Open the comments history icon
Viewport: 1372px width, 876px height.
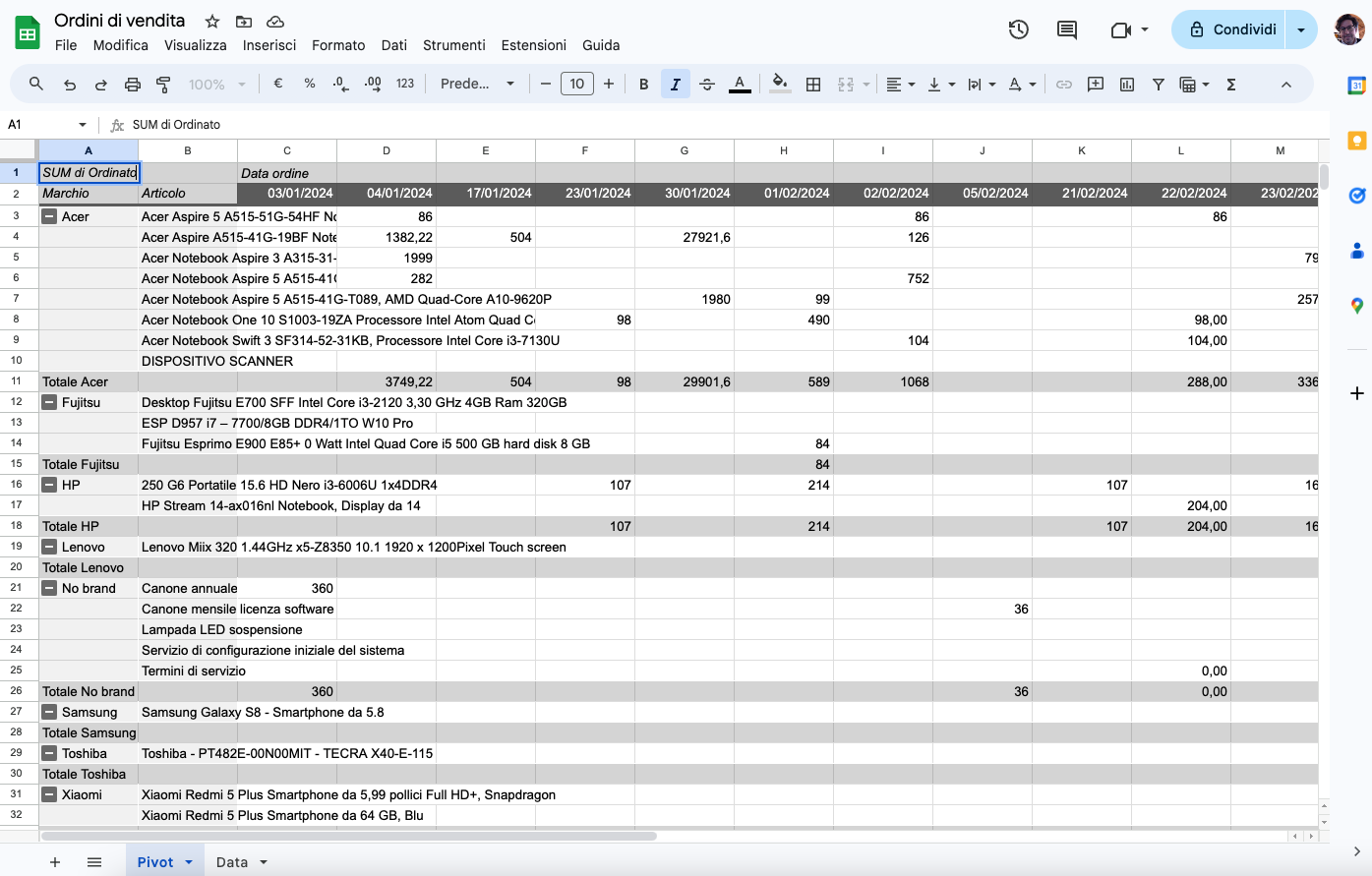[x=1067, y=29]
